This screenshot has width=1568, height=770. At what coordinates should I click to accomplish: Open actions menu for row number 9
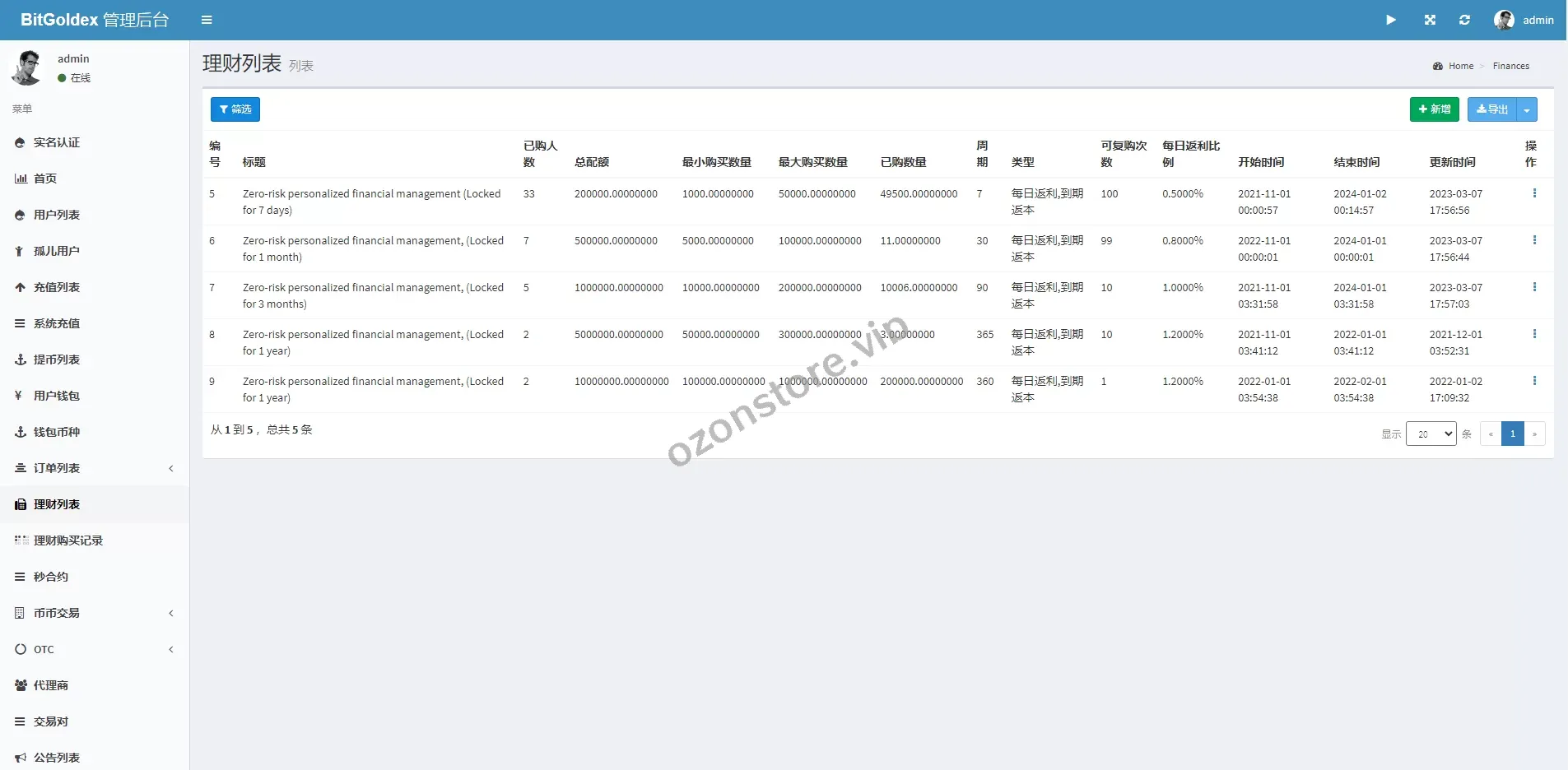tap(1533, 381)
